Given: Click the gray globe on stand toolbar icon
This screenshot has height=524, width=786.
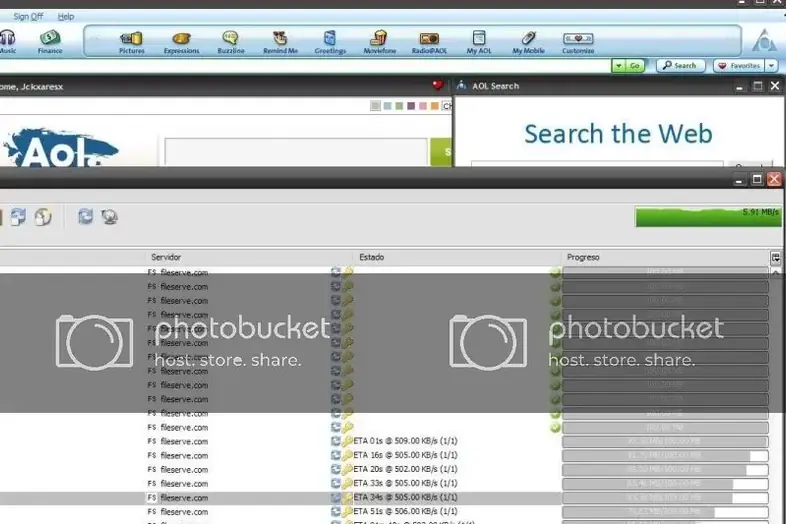Looking at the screenshot, I should 109,217.
